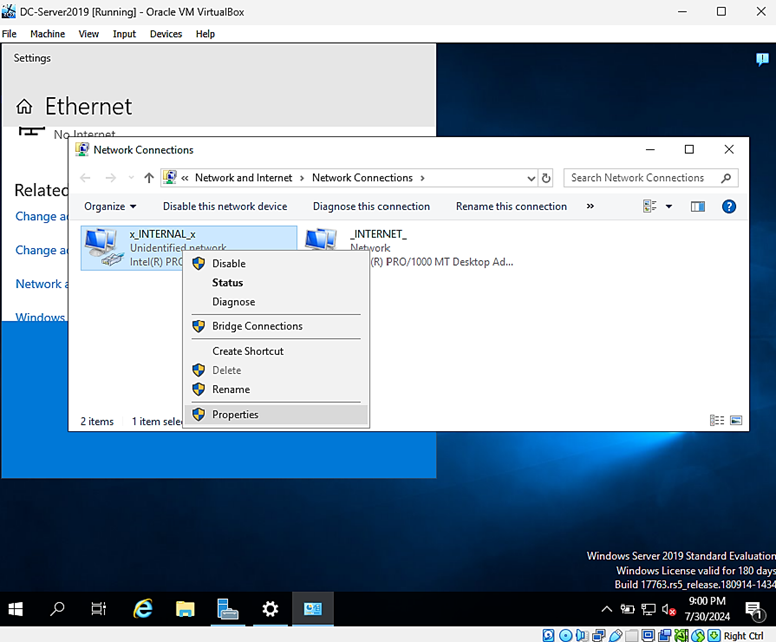This screenshot has height=642, width=776.
Task: Click Properties in the context menu
Action: (235, 415)
